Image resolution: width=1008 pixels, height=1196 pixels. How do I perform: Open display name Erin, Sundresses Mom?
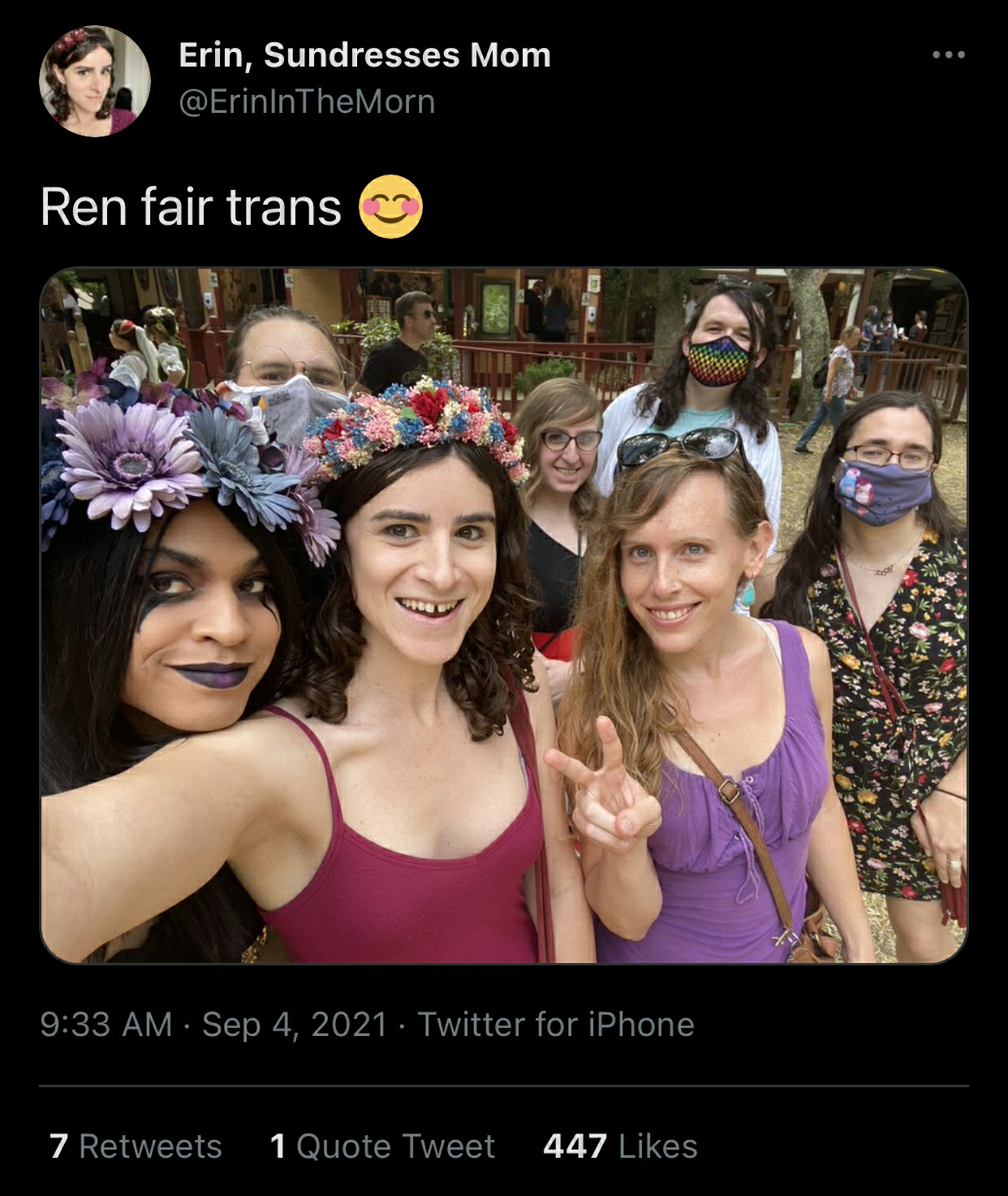click(364, 55)
